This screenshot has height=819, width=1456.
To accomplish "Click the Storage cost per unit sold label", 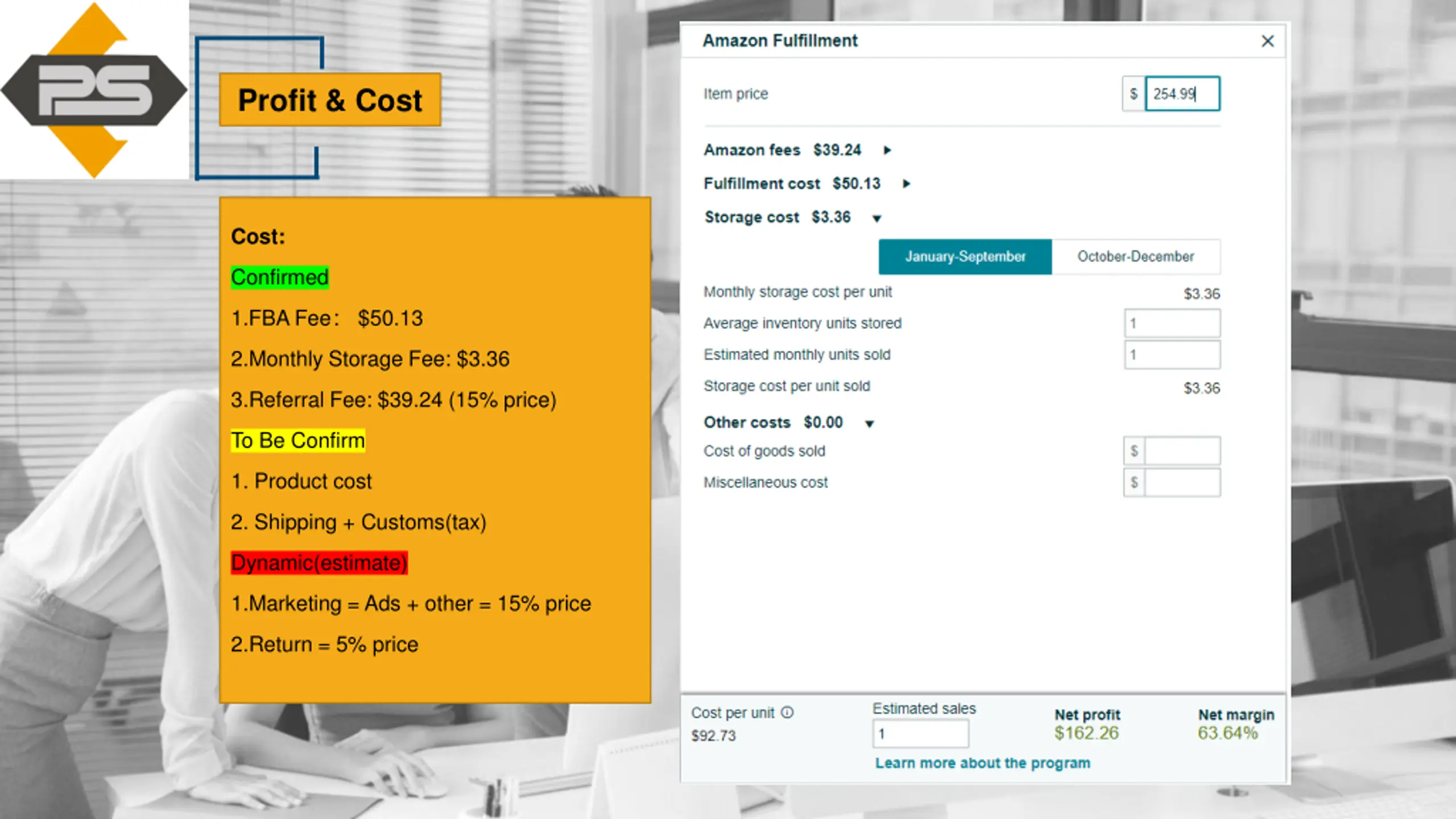I will coord(787,386).
